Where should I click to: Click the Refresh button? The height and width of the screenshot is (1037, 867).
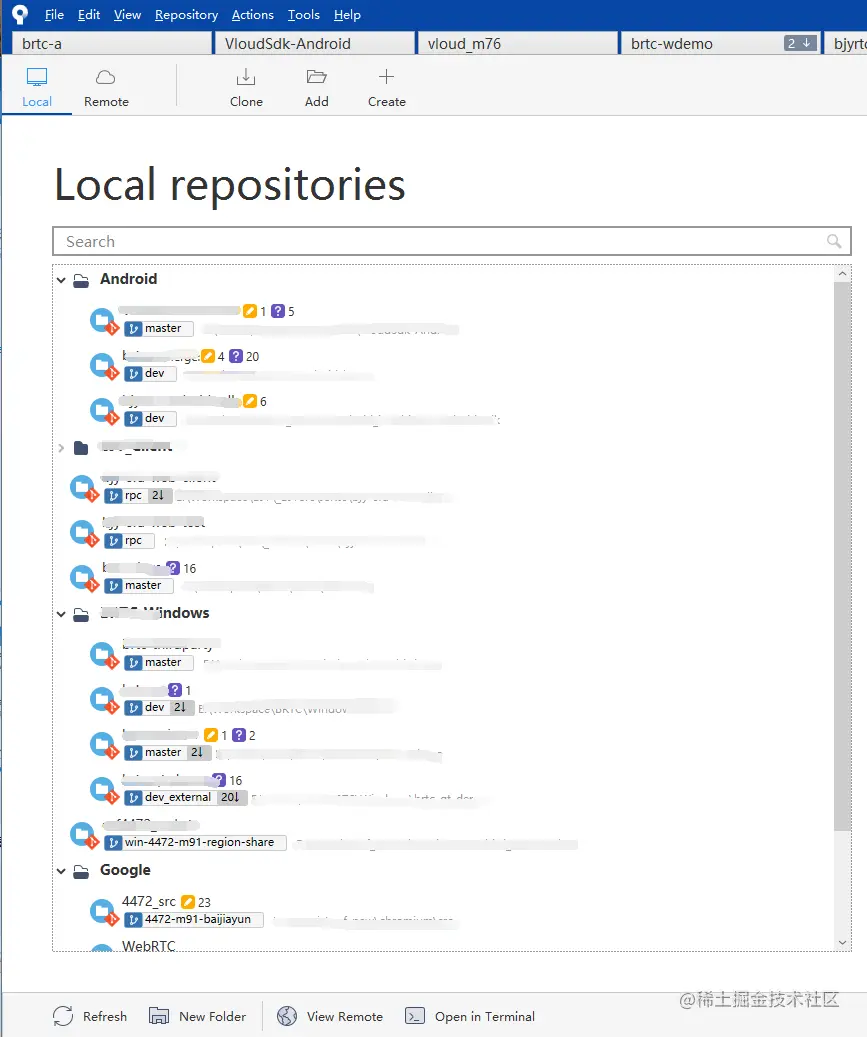[90, 1016]
